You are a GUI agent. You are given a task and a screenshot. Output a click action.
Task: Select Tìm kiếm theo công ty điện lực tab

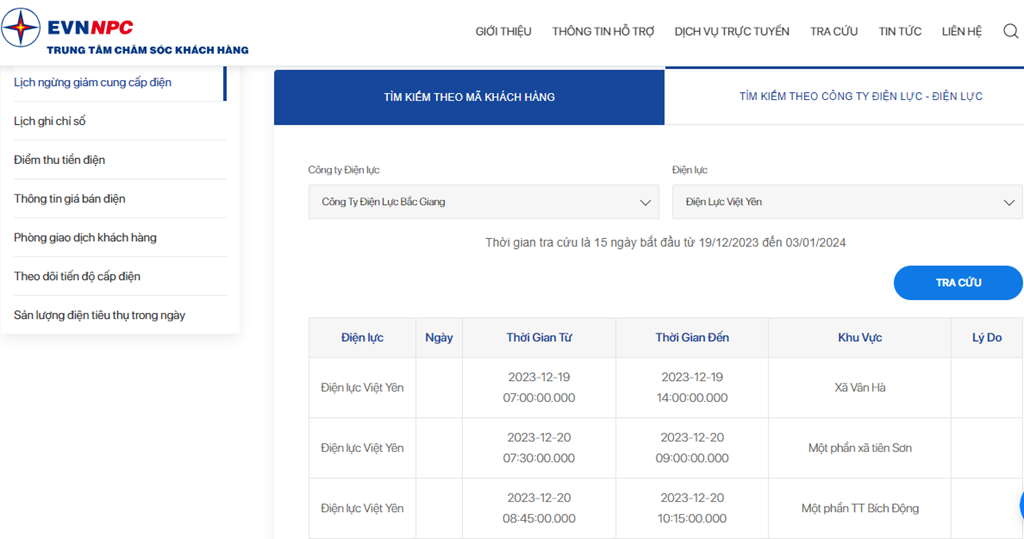pos(861,96)
